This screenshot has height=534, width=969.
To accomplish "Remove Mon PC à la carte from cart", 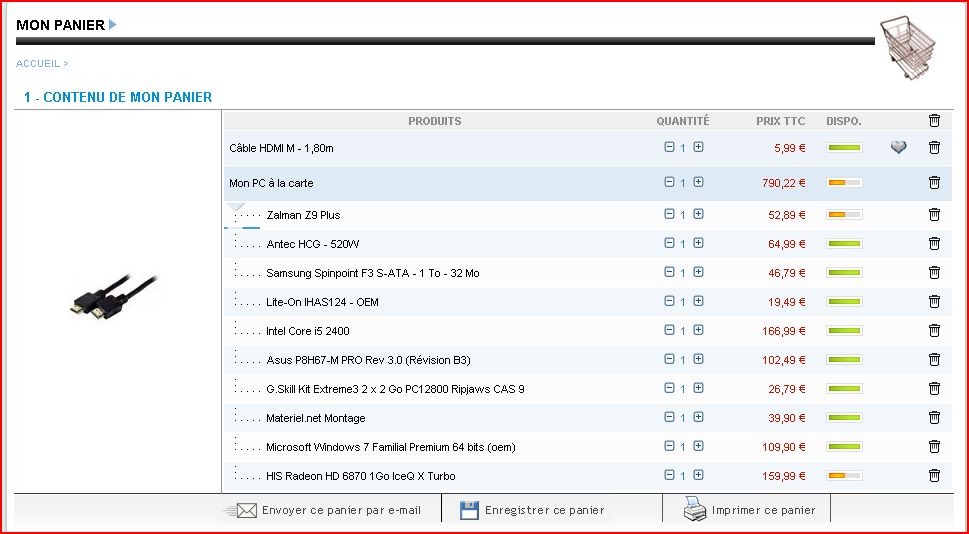I will point(934,182).
